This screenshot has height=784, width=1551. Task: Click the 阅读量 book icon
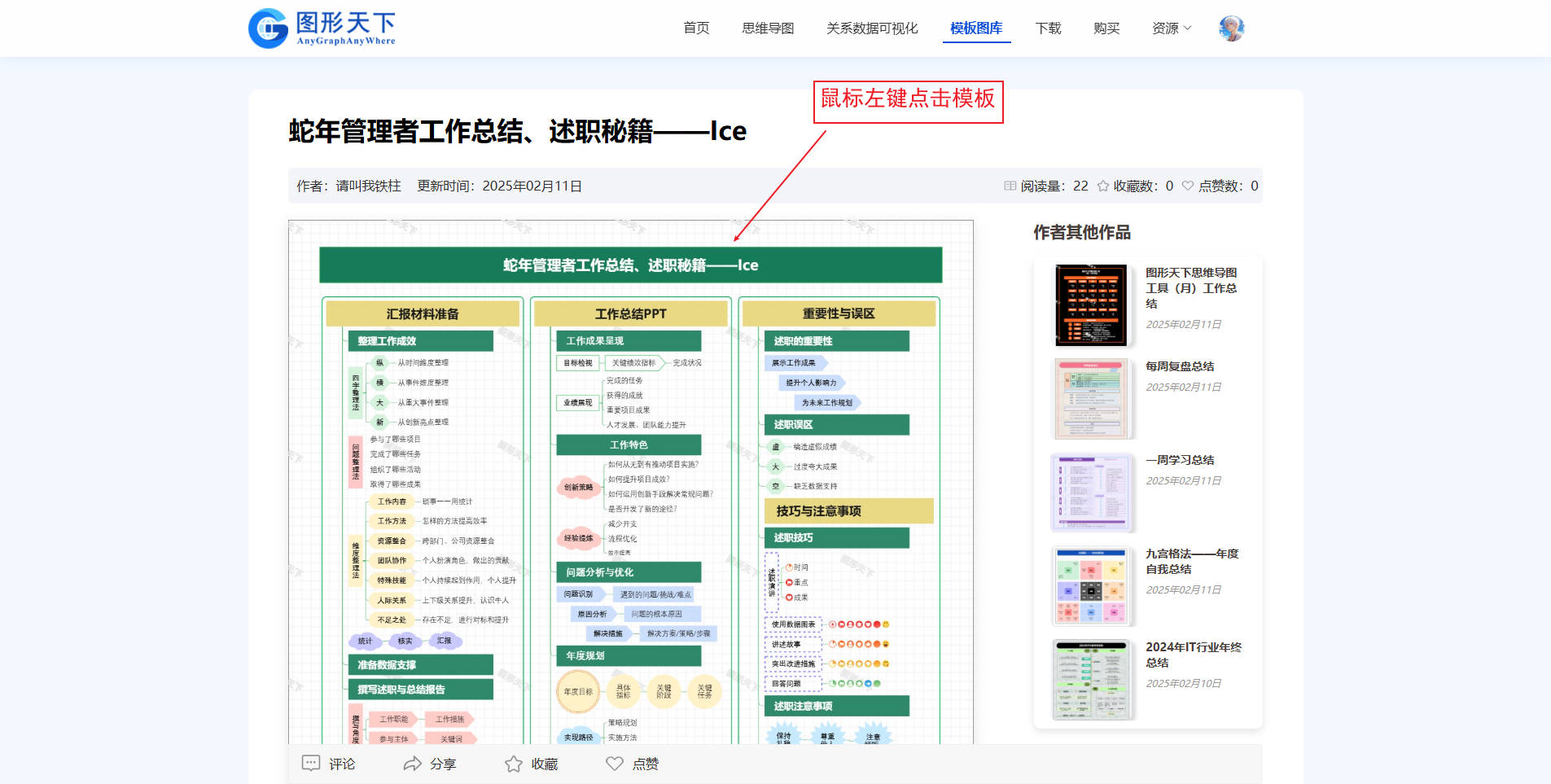(x=1010, y=186)
